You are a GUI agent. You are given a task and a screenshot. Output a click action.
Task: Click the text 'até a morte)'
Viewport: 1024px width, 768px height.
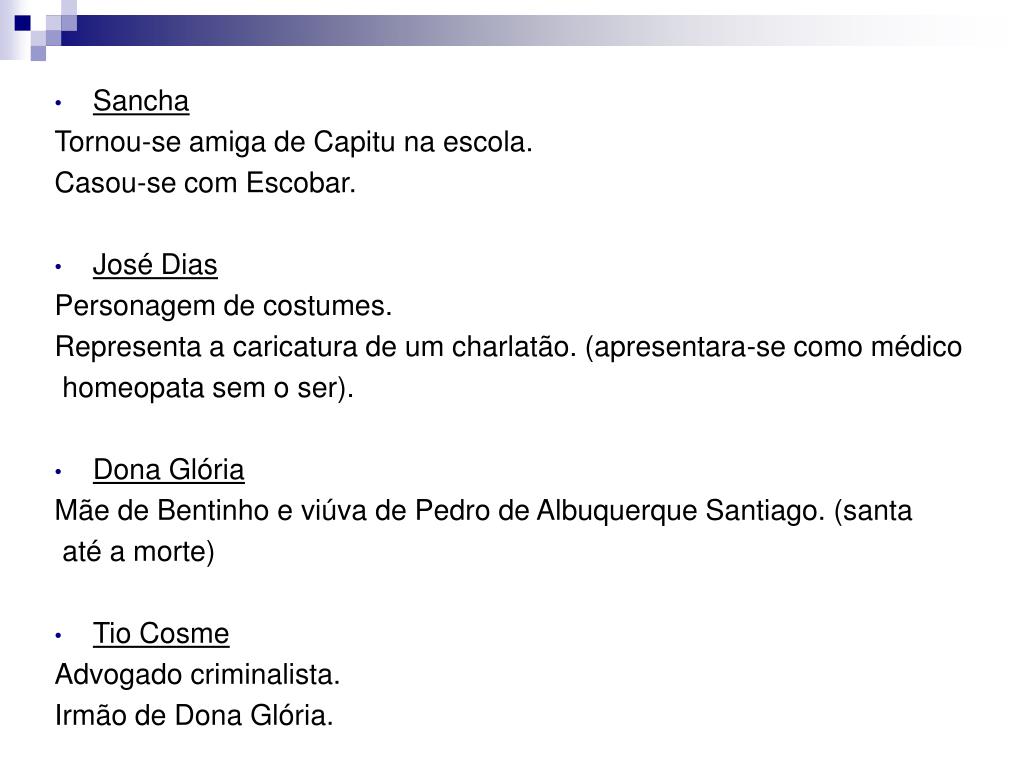click(x=138, y=552)
